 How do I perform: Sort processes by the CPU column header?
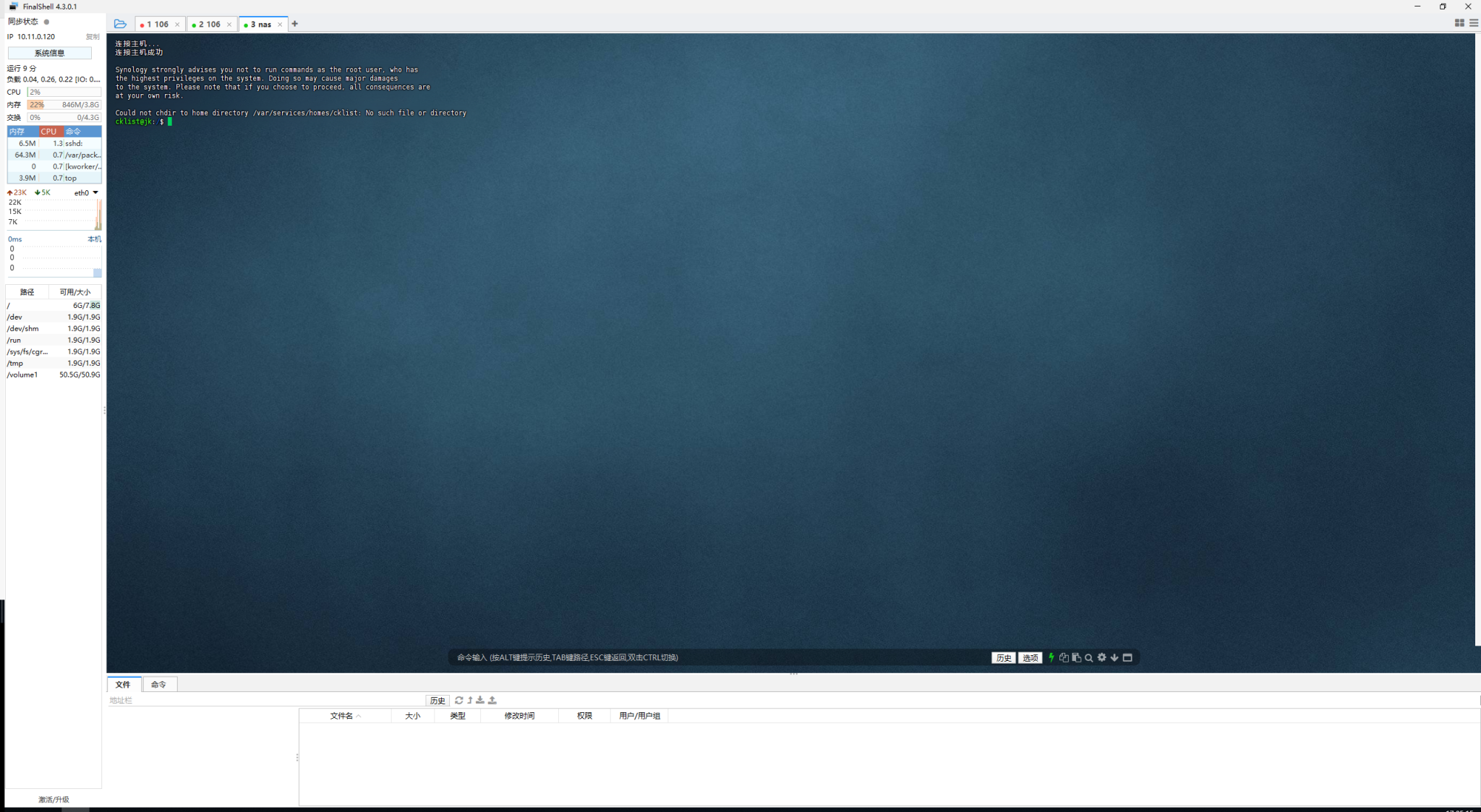(x=49, y=131)
